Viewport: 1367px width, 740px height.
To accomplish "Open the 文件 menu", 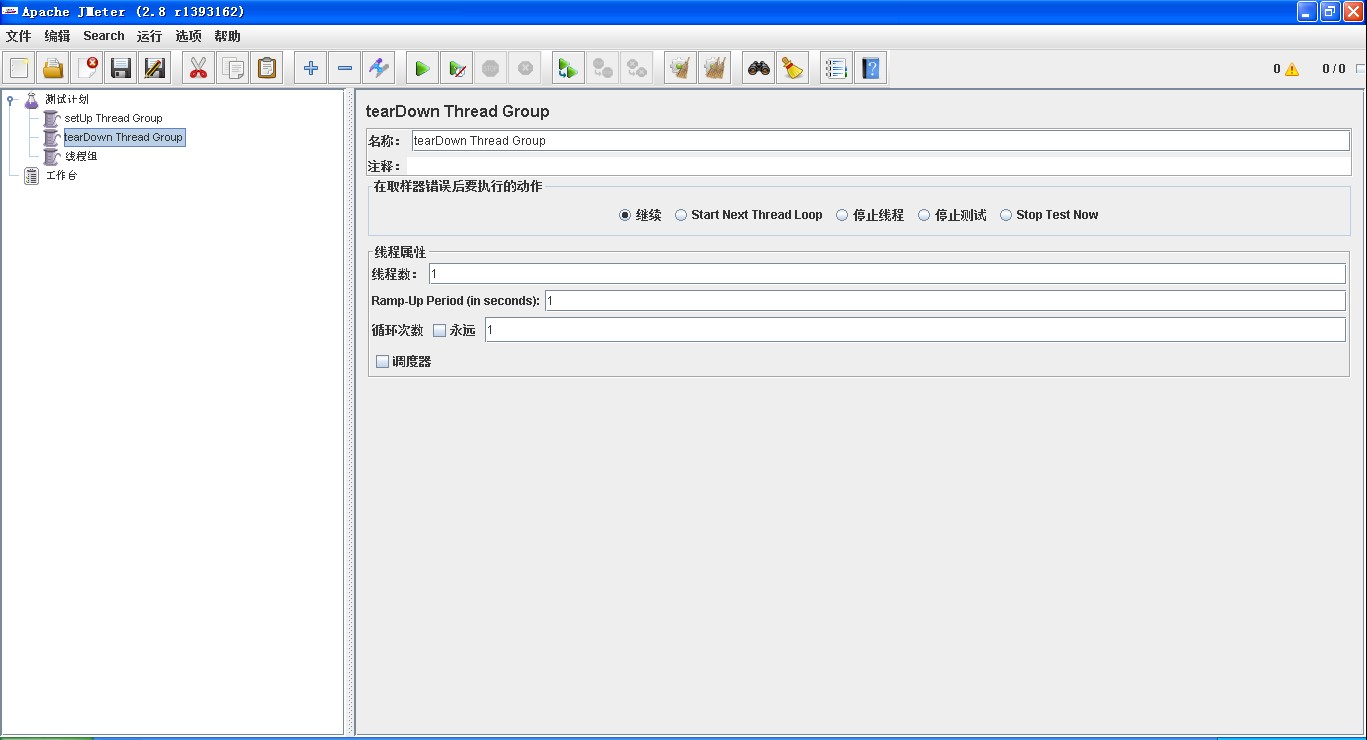I will point(19,36).
